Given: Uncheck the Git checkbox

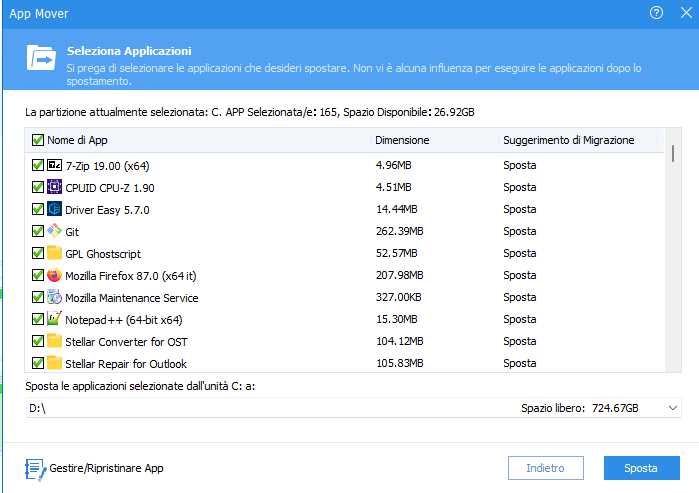Looking at the screenshot, I should [x=38, y=231].
